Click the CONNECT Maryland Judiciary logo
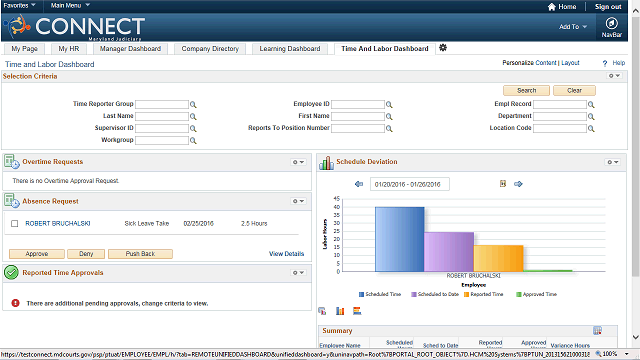The image size is (640, 360). click(x=74, y=27)
